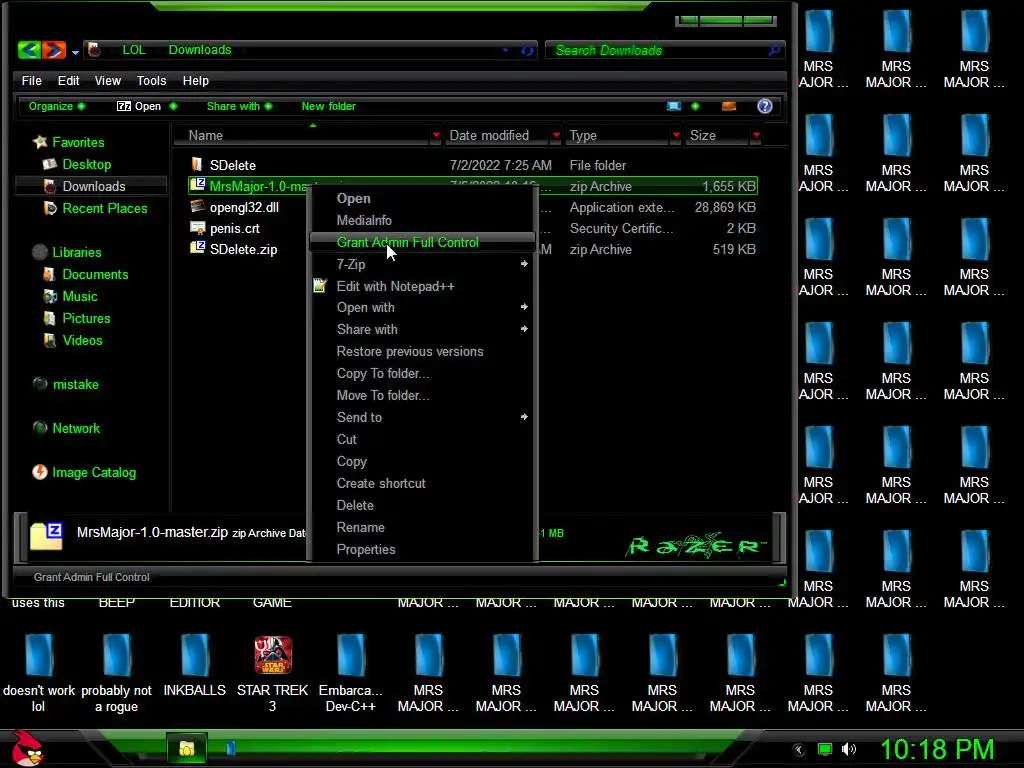The image size is (1024, 768).
Task: Open the view options dropdown arrow
Action: (x=695, y=106)
